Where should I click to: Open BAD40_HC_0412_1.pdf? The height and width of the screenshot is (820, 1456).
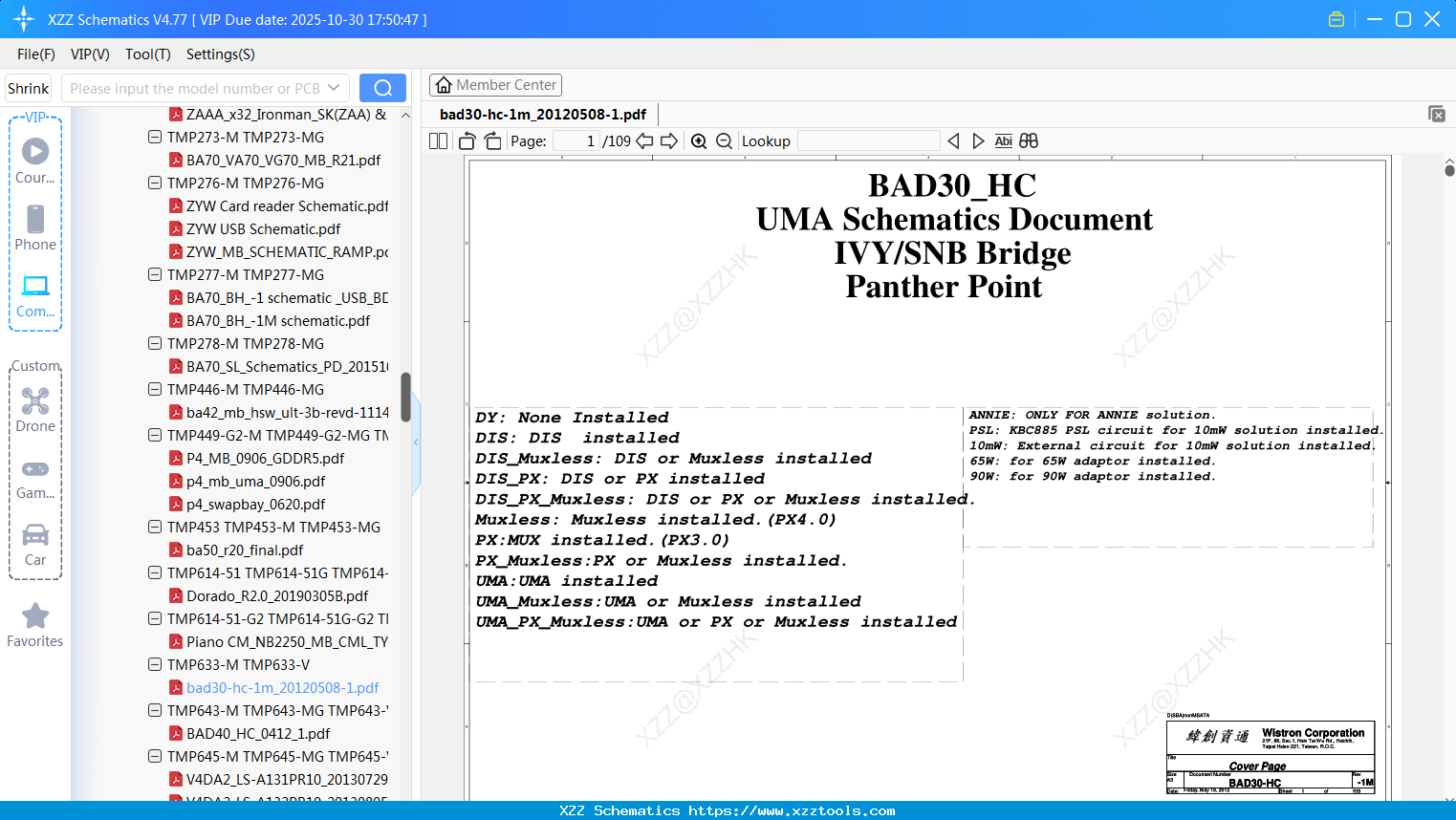tap(258, 734)
